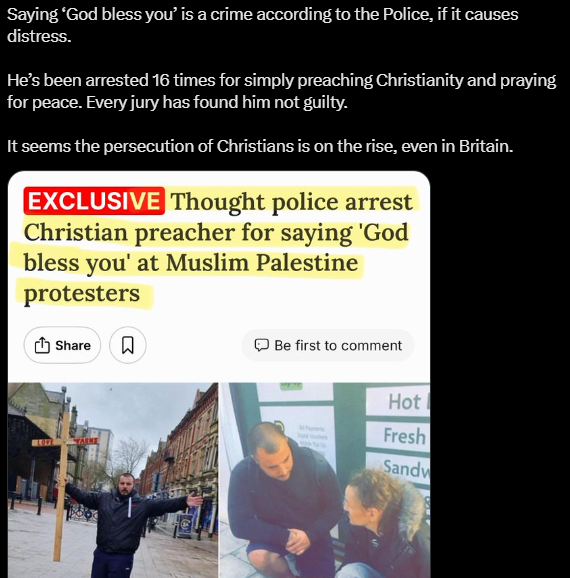Open 'Be first to comment' link

[328, 345]
